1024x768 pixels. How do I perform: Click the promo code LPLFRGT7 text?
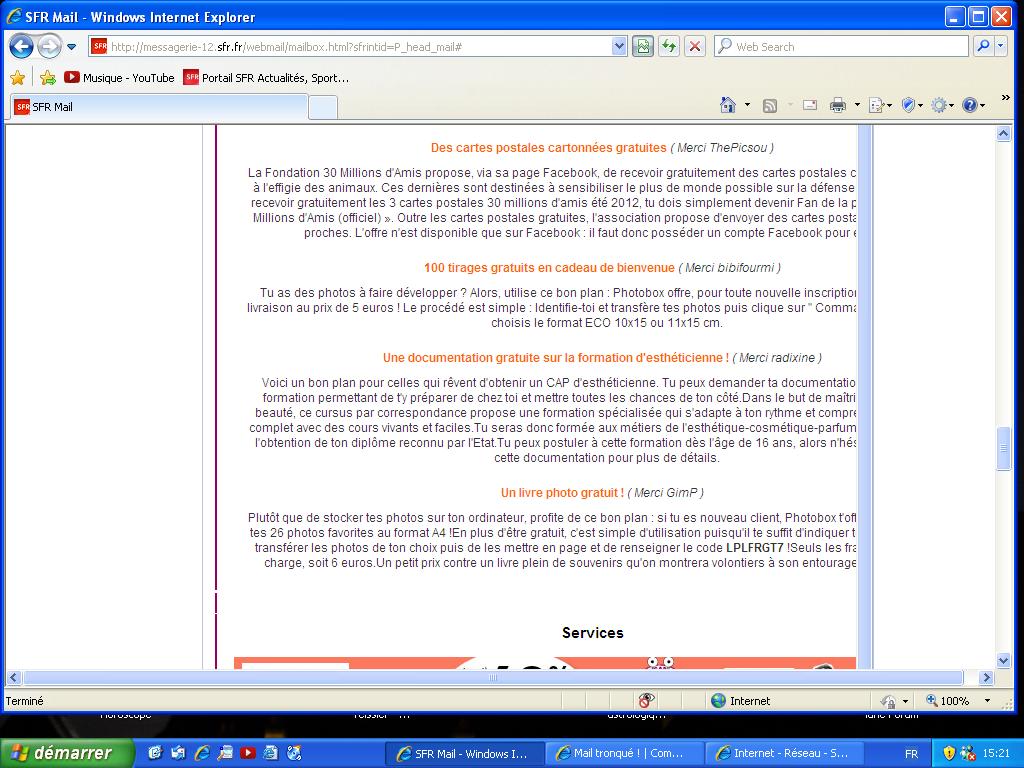coord(754,548)
